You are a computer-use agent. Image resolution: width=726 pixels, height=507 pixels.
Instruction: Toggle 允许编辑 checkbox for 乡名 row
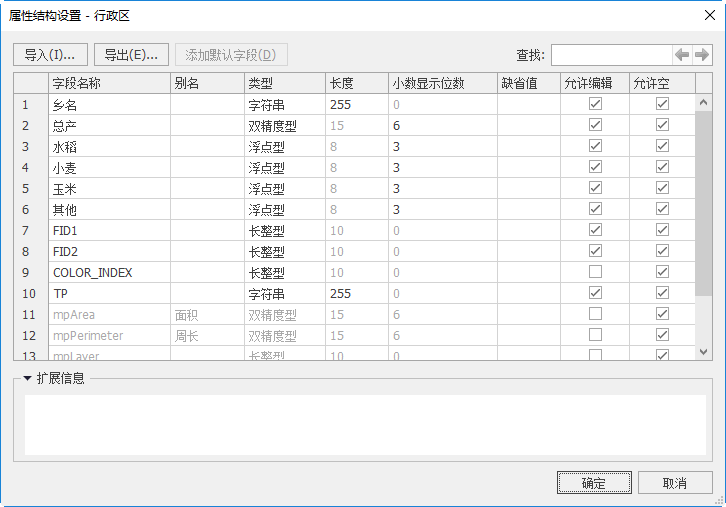tap(595, 104)
